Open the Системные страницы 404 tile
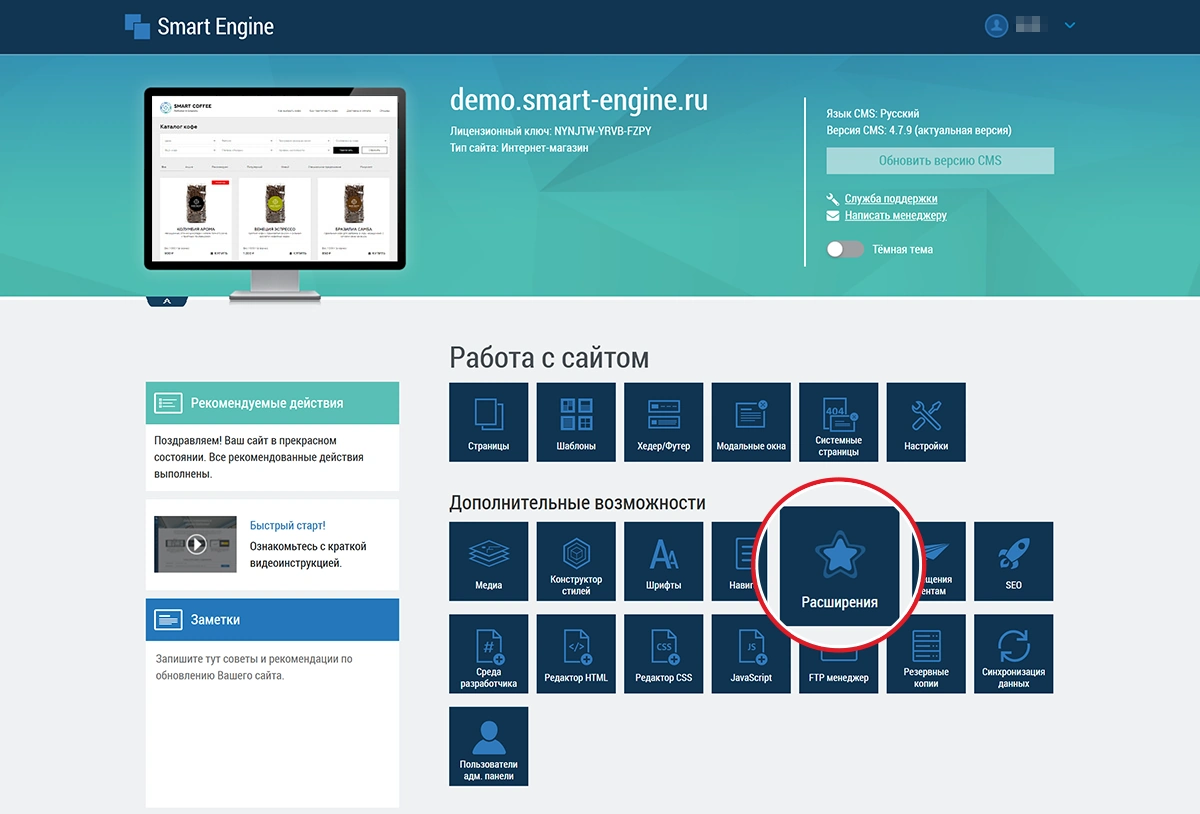Image resolution: width=1200 pixels, height=814 pixels. [839, 422]
